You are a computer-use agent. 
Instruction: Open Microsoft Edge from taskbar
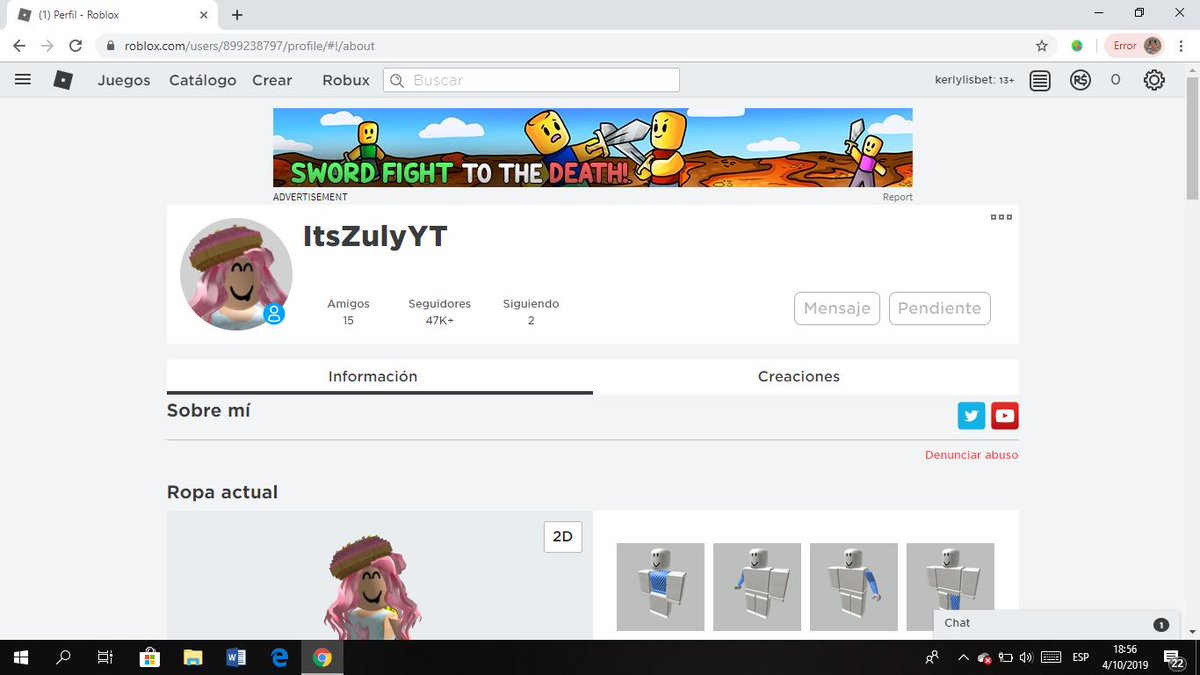click(x=280, y=657)
